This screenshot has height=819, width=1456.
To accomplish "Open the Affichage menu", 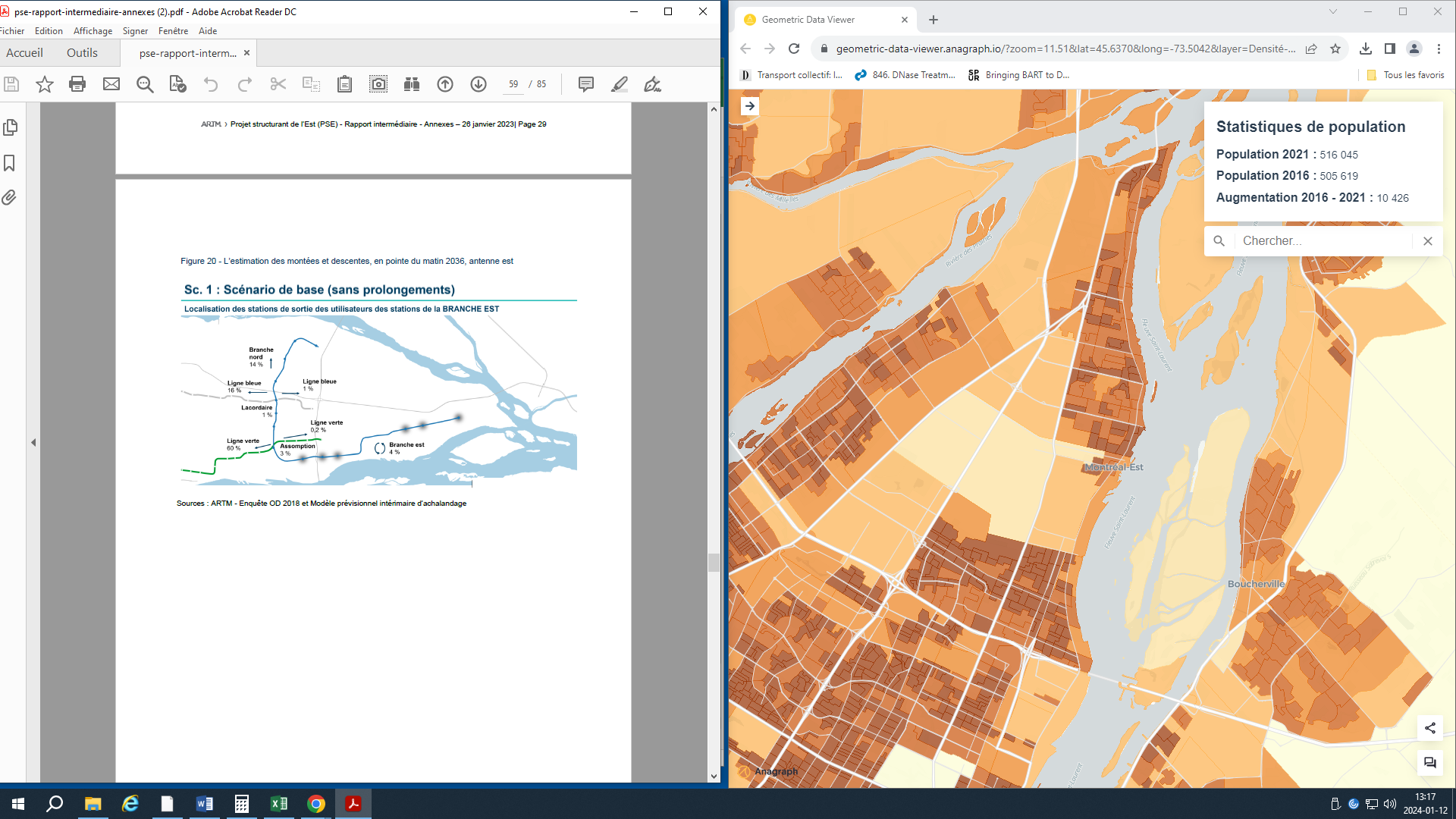I will click(x=93, y=31).
